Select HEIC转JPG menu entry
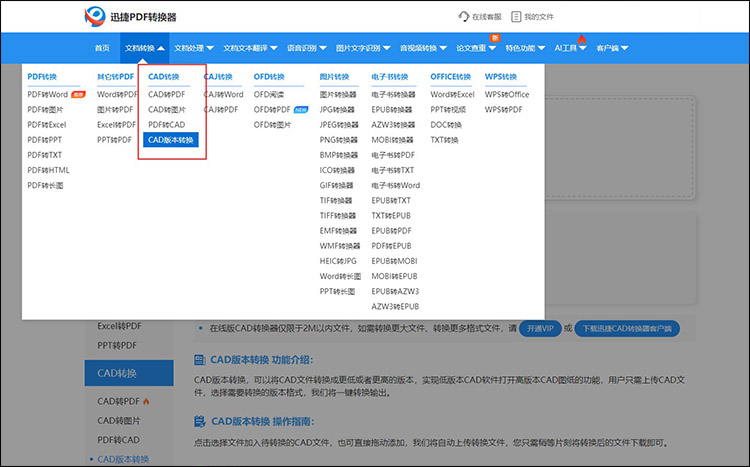Screen dimensions: 750x467 point(338,261)
